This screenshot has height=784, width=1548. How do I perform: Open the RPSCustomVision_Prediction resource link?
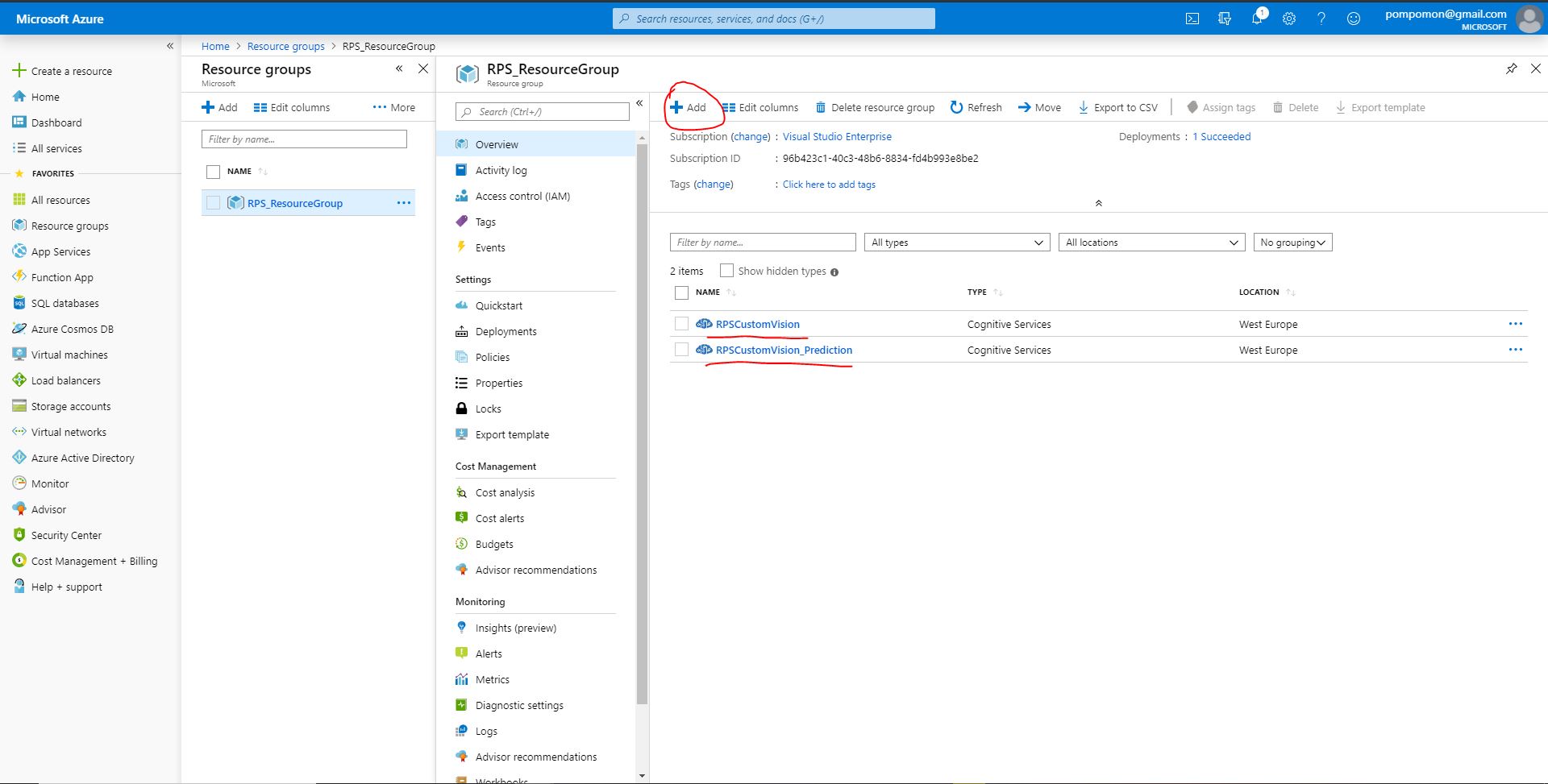(x=784, y=350)
